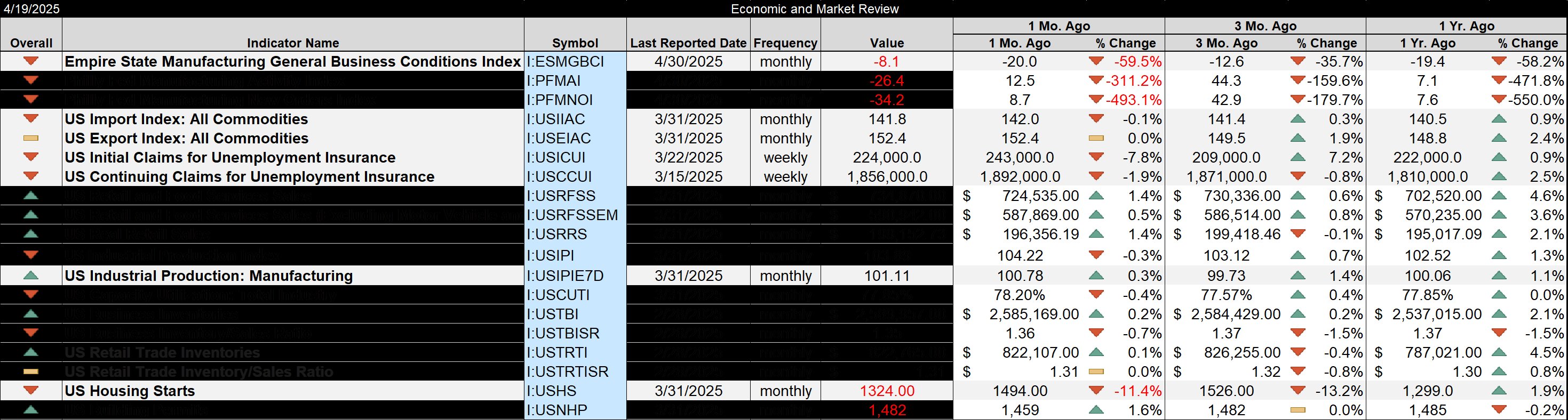Click the Last Reported Date column header
Viewport: 1568px width, 420px height.
pos(688,43)
